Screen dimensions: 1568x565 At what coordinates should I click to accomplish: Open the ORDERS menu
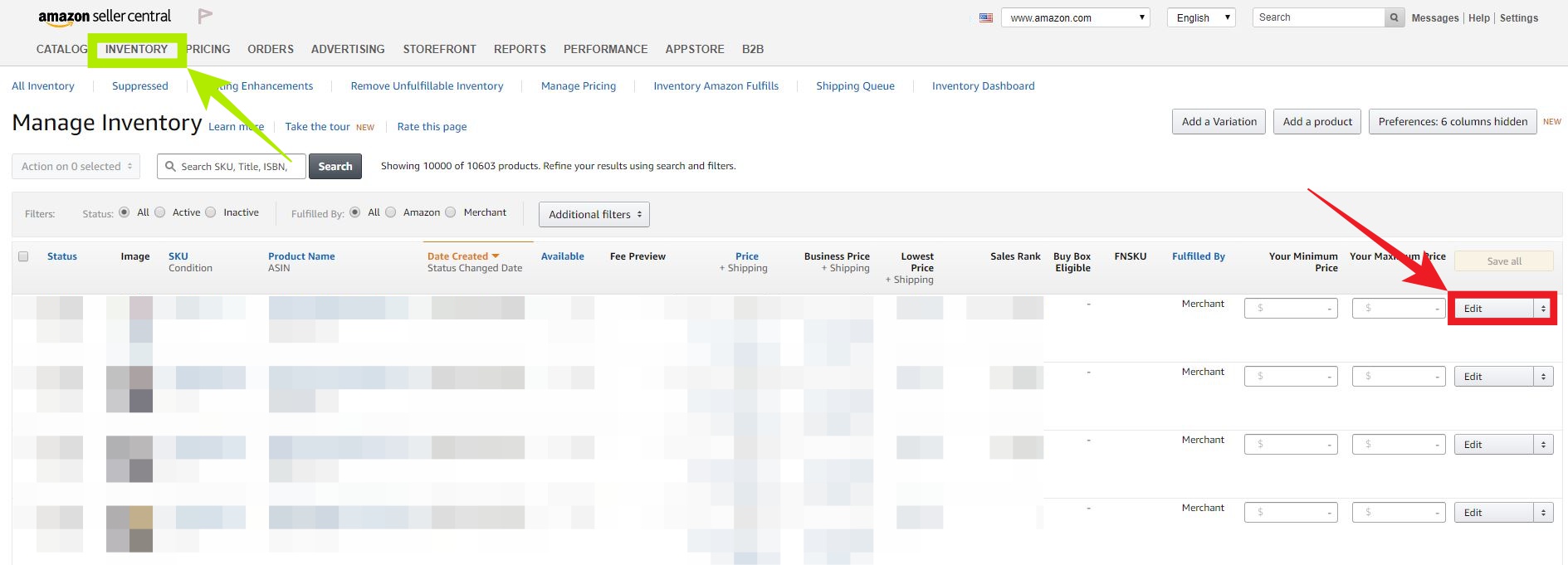(x=271, y=49)
